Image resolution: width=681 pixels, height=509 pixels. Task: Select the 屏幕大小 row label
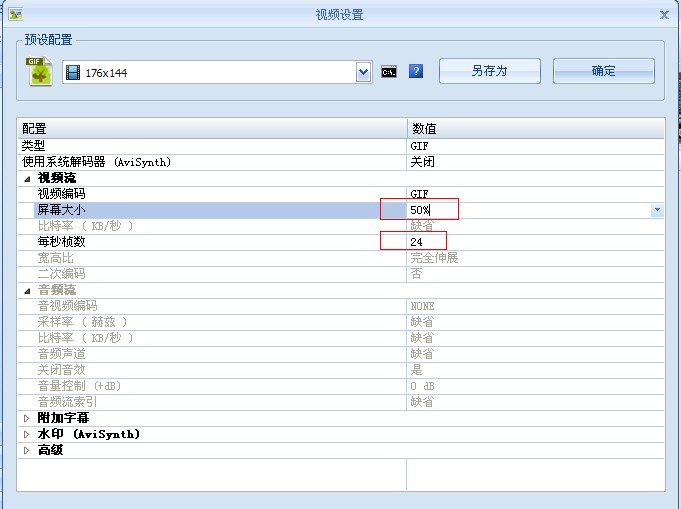point(61,210)
